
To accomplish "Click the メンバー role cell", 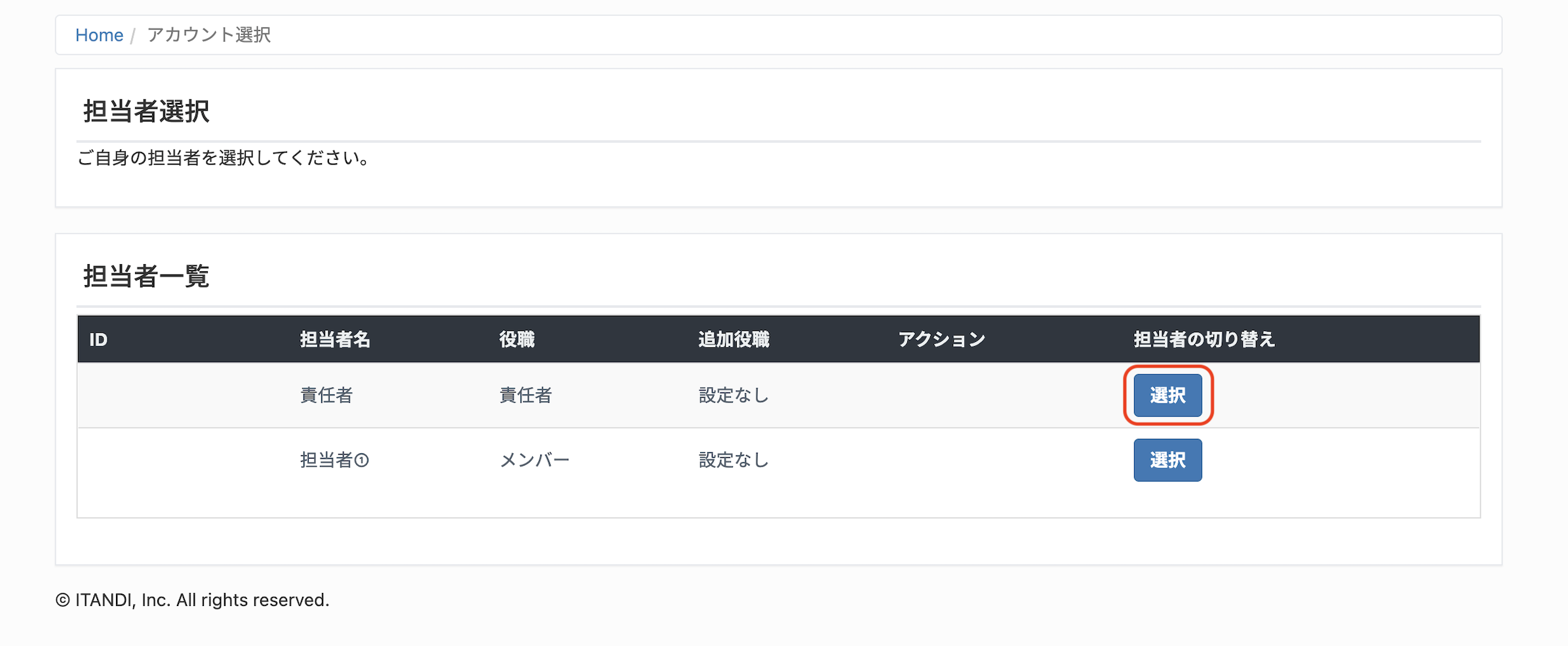I will tap(534, 460).
